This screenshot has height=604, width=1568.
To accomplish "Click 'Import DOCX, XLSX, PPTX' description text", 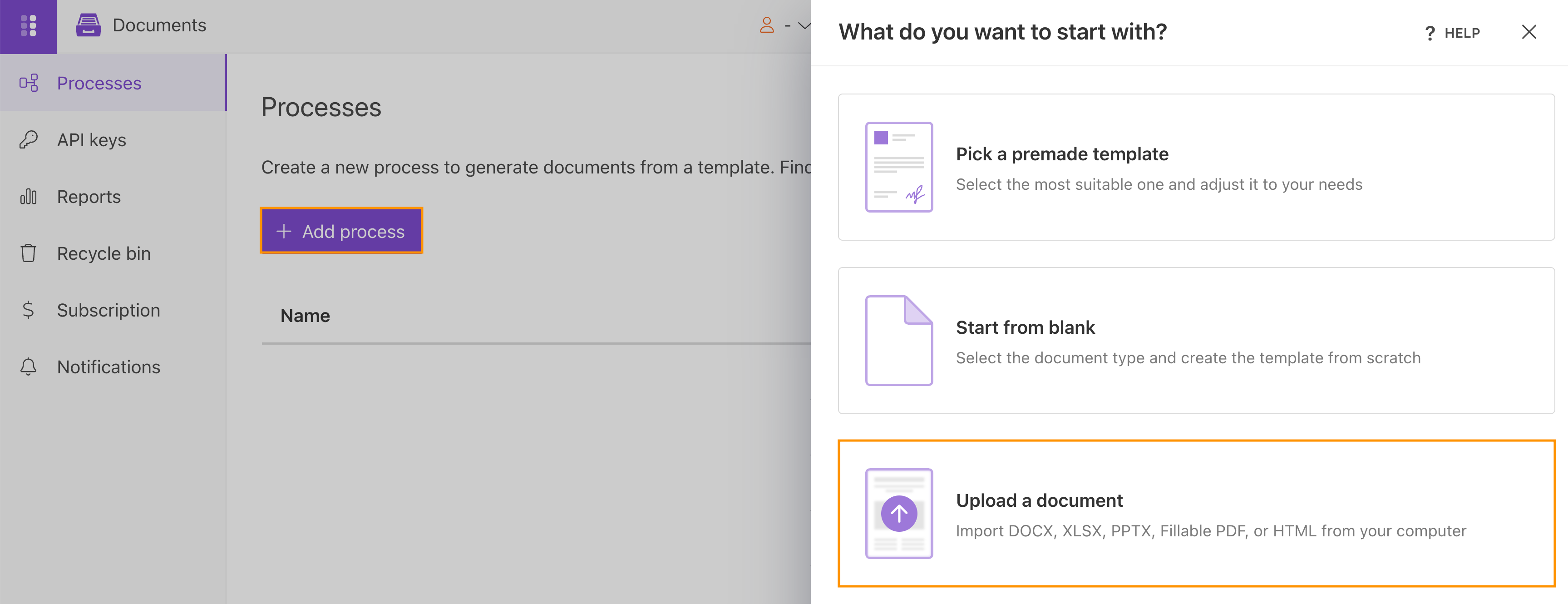I will point(1211,531).
